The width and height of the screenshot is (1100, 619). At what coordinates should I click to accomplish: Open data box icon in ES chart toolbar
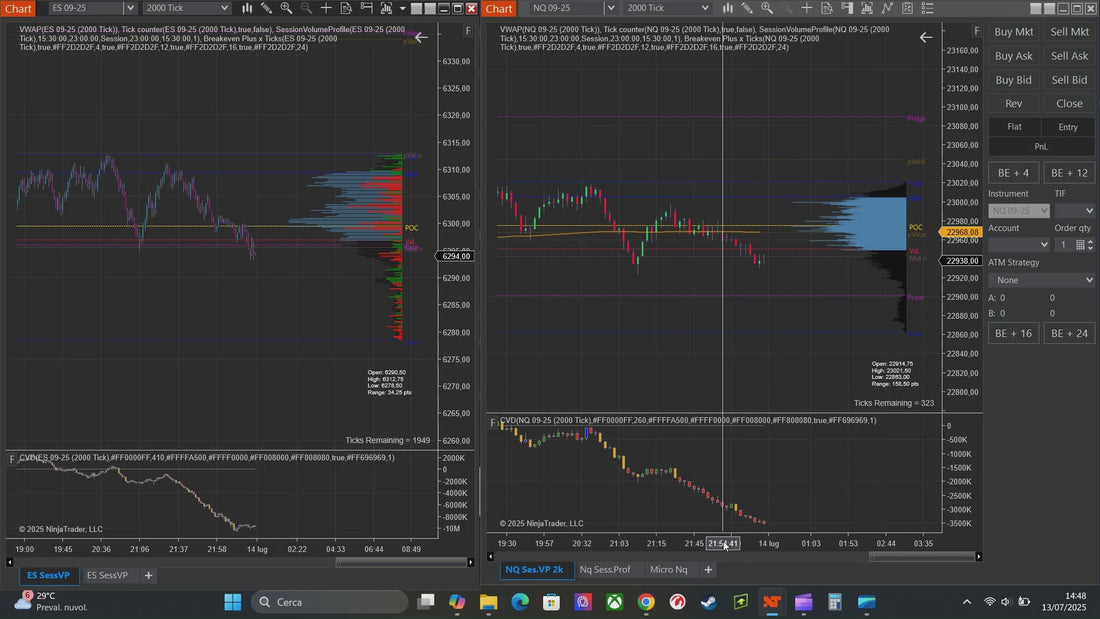pos(346,8)
